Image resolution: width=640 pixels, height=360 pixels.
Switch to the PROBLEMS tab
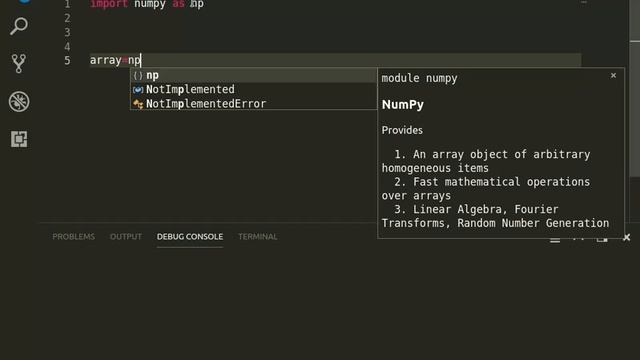[x=73, y=237]
